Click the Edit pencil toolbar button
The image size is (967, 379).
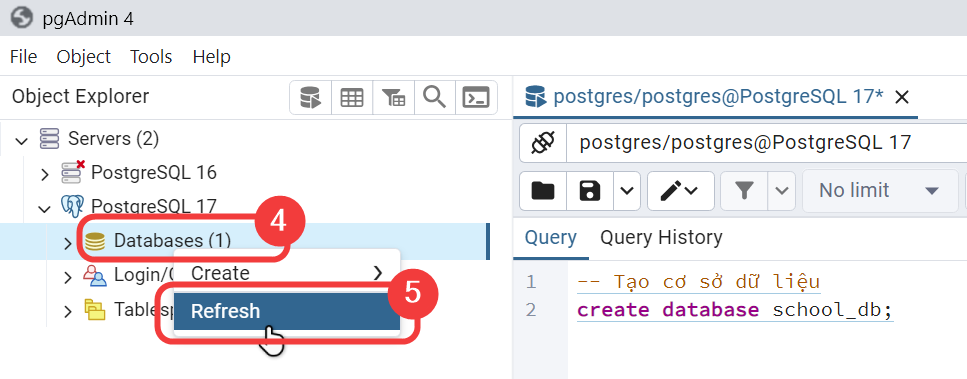coord(680,191)
